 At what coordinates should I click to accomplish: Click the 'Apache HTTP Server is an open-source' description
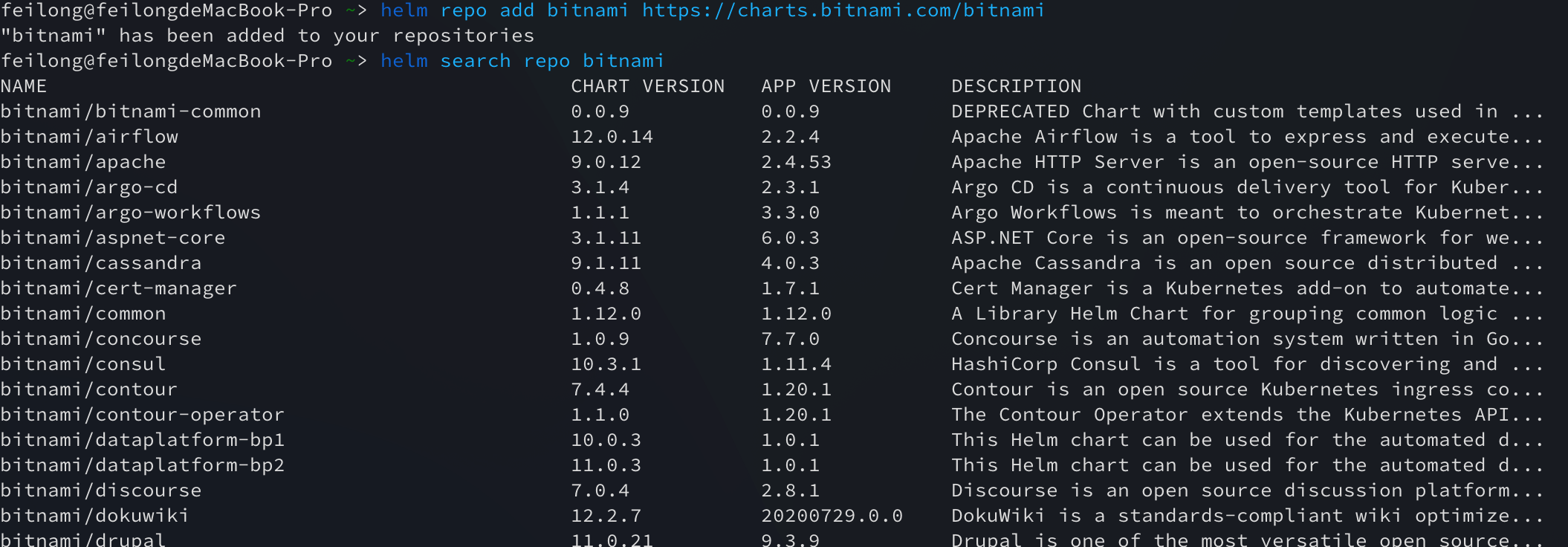click(1248, 162)
